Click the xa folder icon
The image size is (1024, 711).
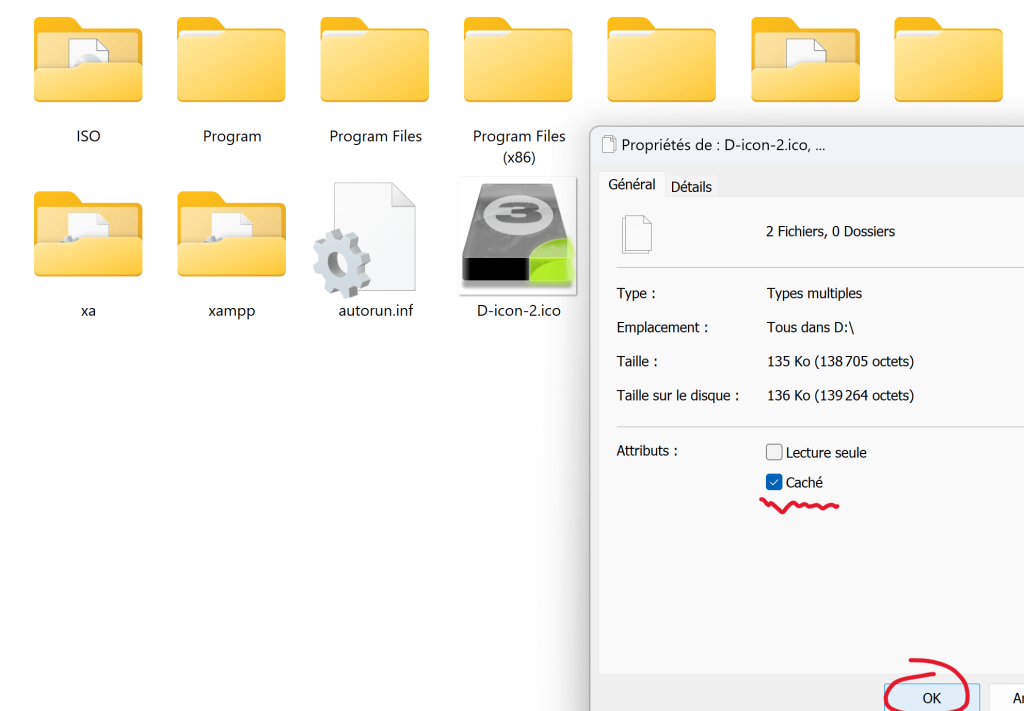pos(88,235)
